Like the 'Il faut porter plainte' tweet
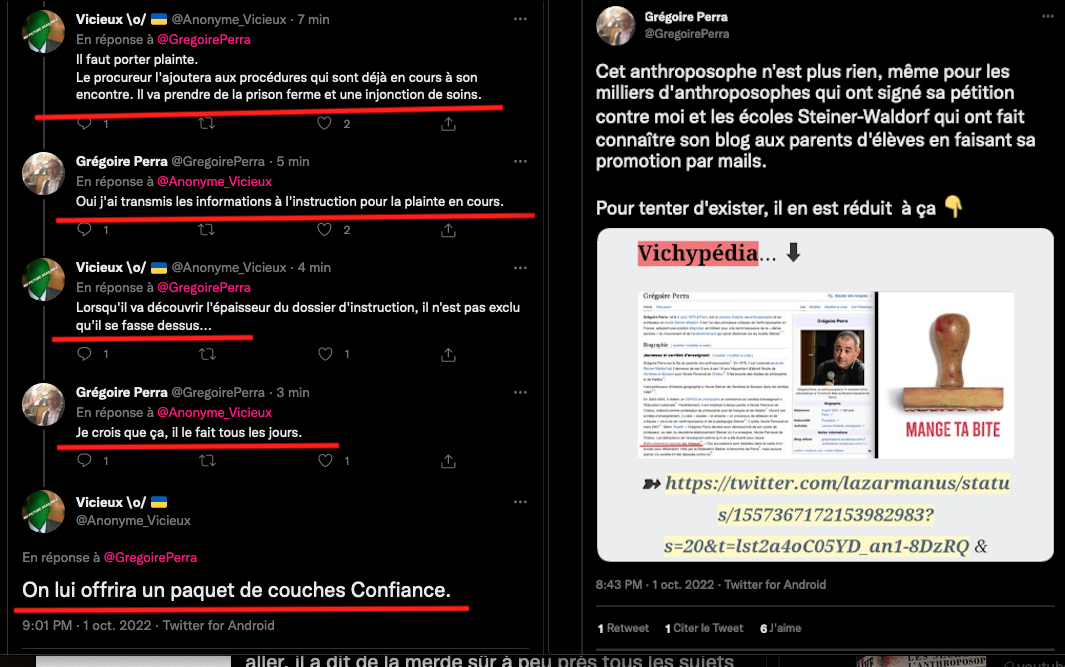Image resolution: width=1065 pixels, height=667 pixels. [325, 124]
